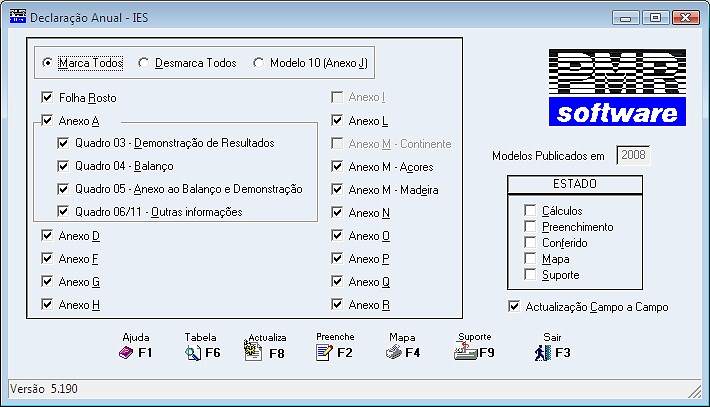Click the ESTADO panel header
710x407 pixels.
pyautogui.click(x=575, y=184)
